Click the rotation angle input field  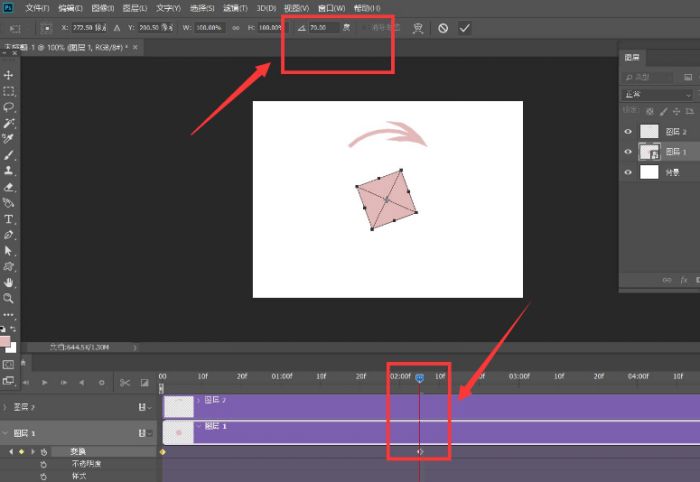click(x=323, y=28)
